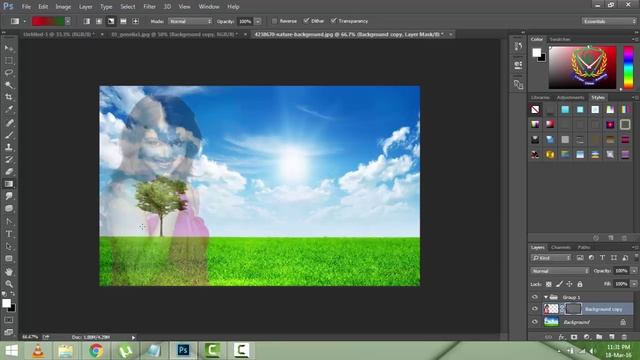Create new adjustment layer icon

click(587, 337)
